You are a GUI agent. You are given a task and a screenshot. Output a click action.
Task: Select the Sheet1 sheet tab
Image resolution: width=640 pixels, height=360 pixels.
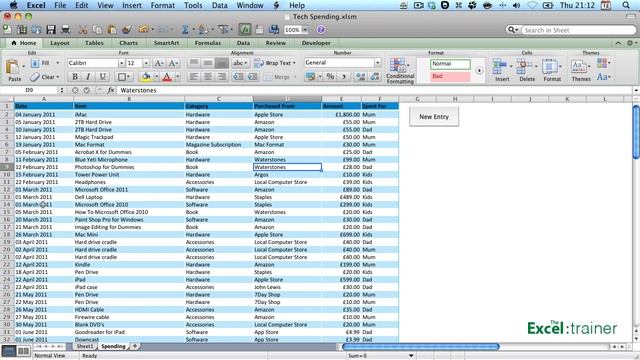(x=85, y=346)
